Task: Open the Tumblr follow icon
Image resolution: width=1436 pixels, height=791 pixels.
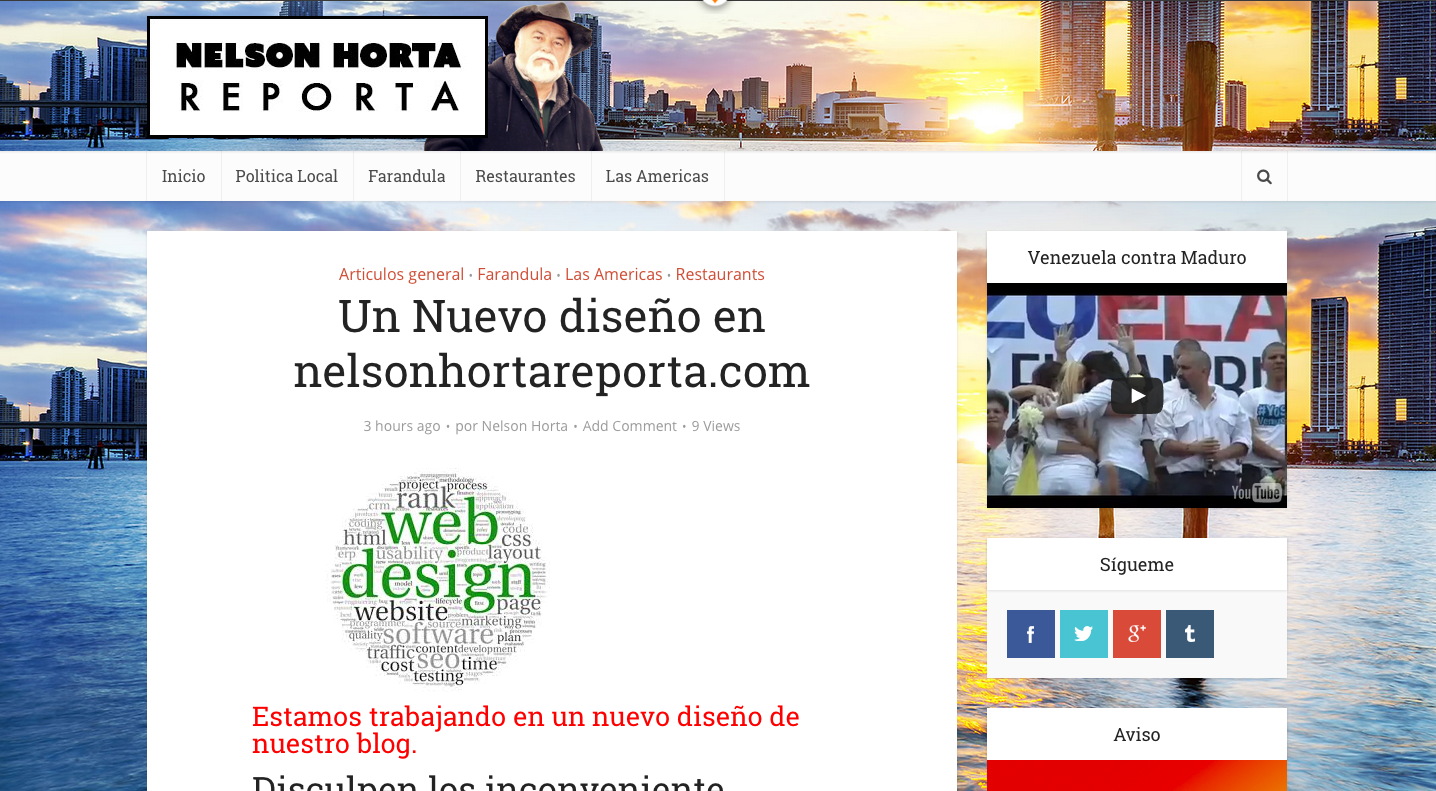Action: pyautogui.click(x=1190, y=634)
